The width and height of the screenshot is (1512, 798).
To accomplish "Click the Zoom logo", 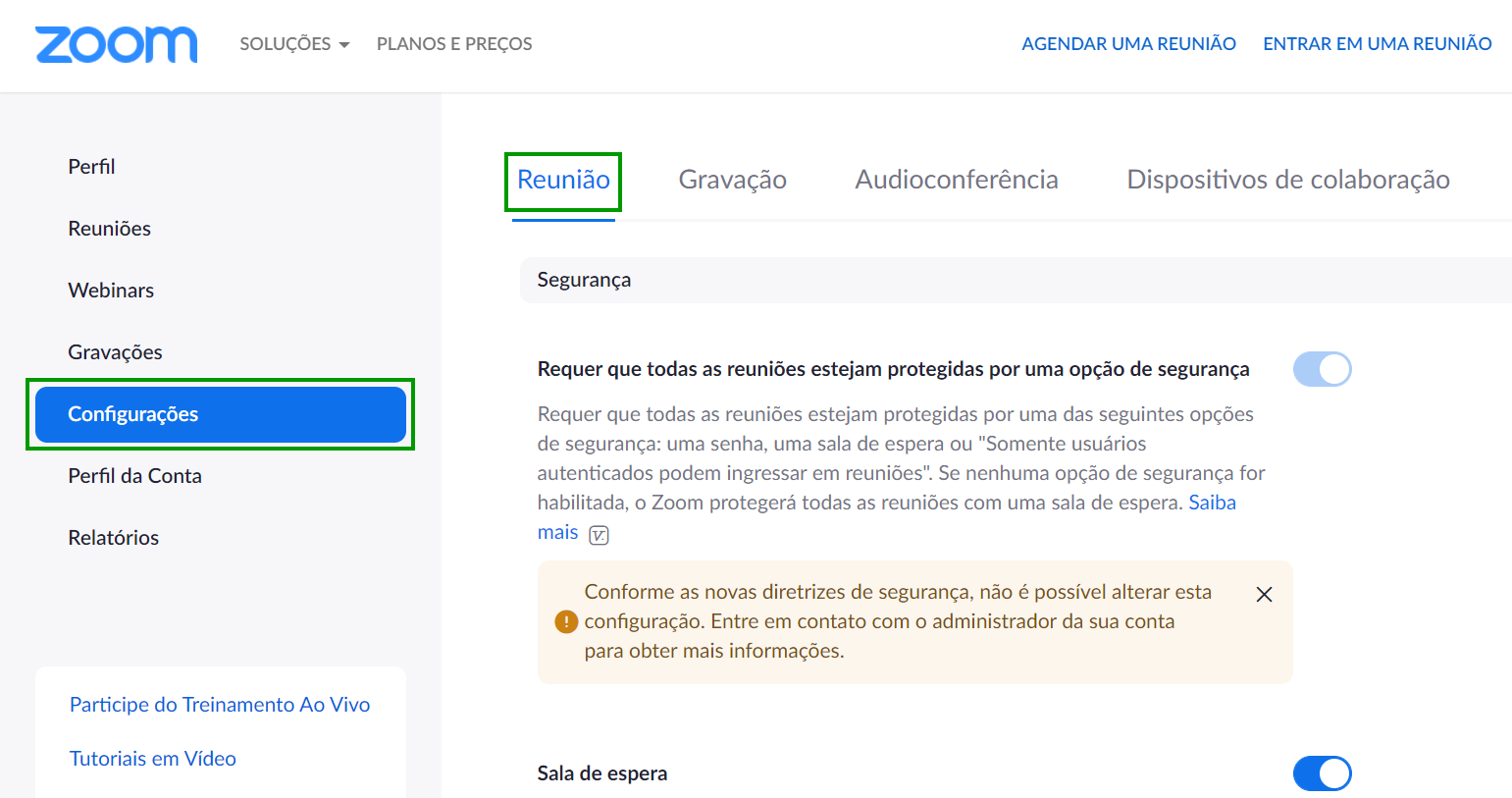I will (x=116, y=44).
